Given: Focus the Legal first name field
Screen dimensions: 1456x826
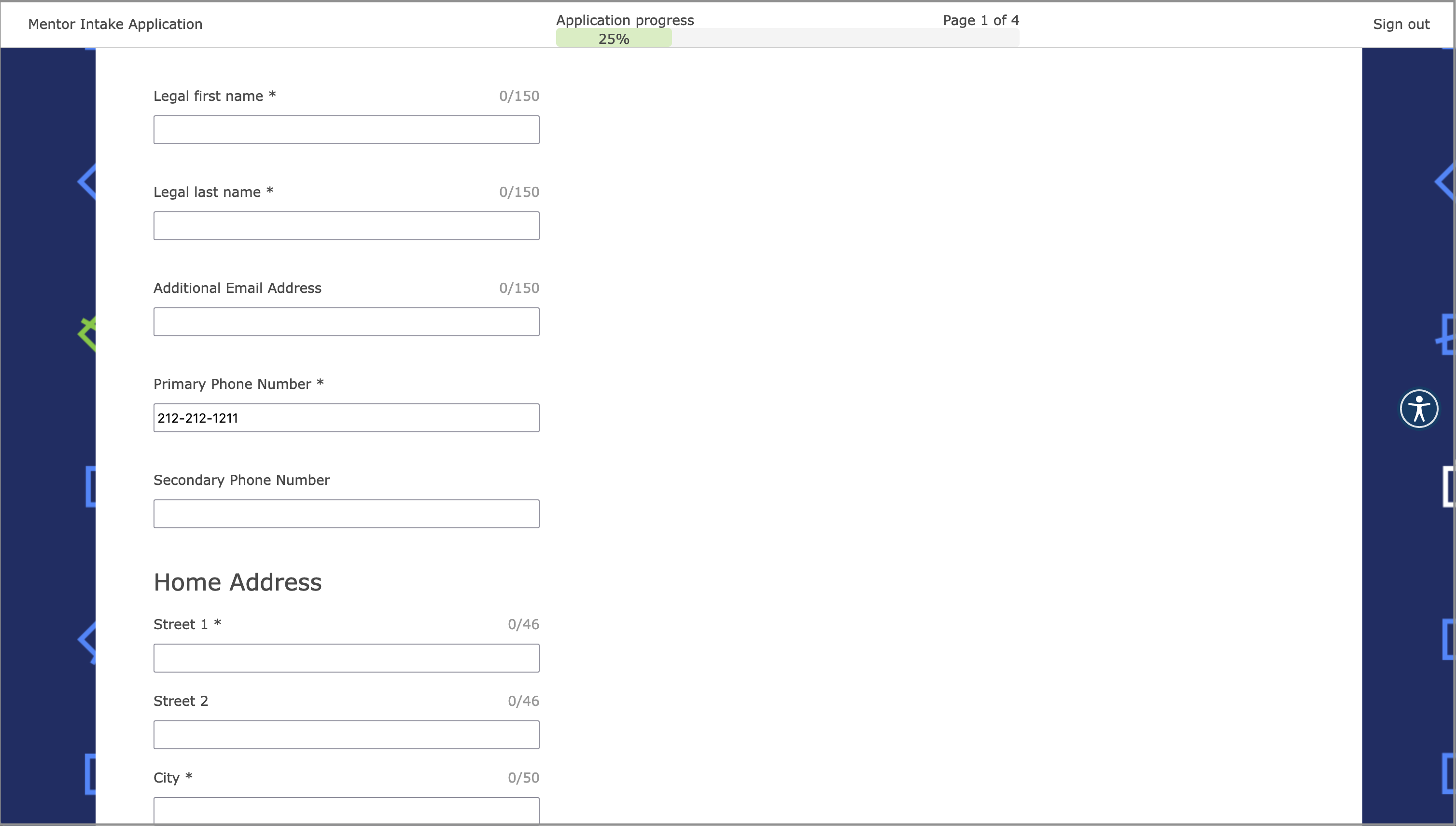Looking at the screenshot, I should (346, 130).
